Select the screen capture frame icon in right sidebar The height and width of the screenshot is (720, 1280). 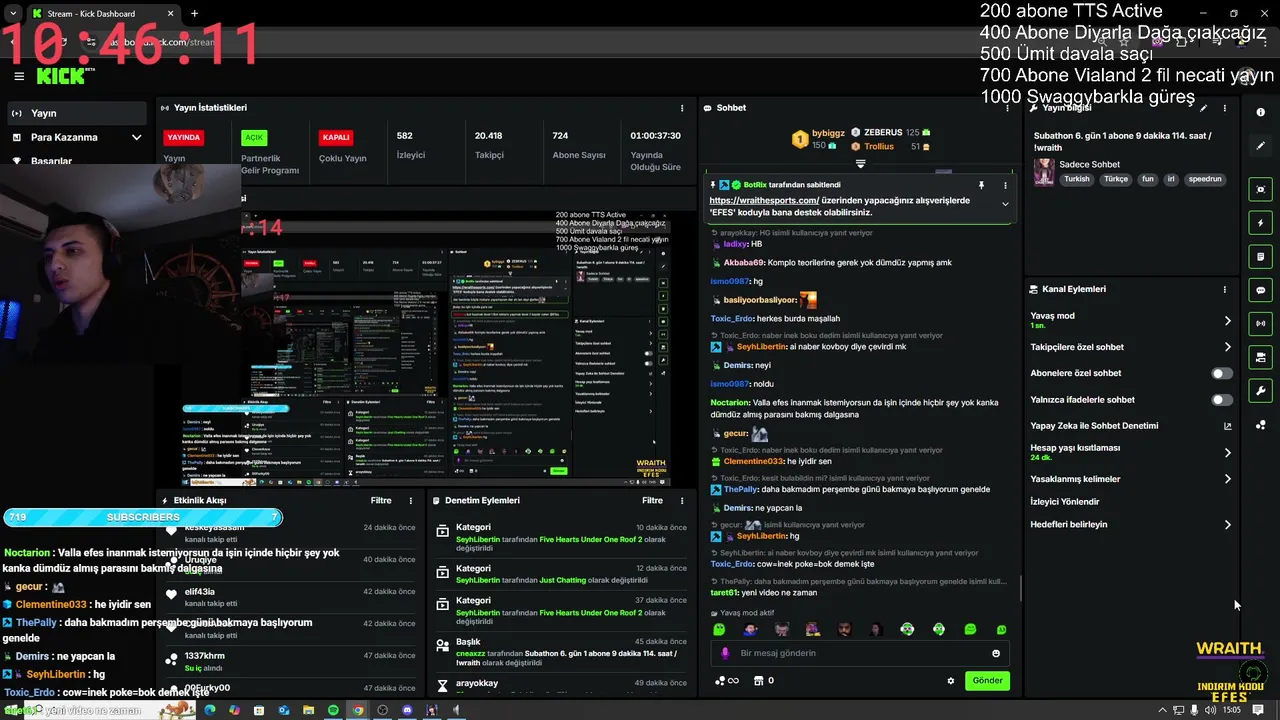tap(1260, 189)
